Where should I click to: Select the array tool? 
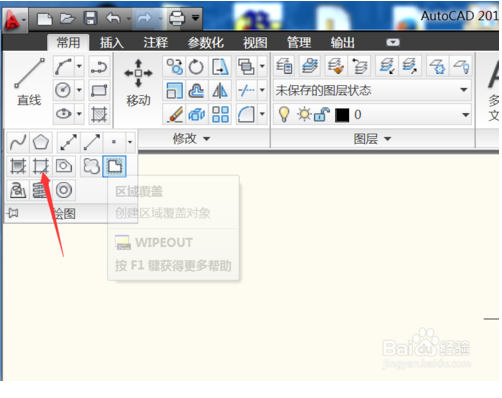click(220, 114)
